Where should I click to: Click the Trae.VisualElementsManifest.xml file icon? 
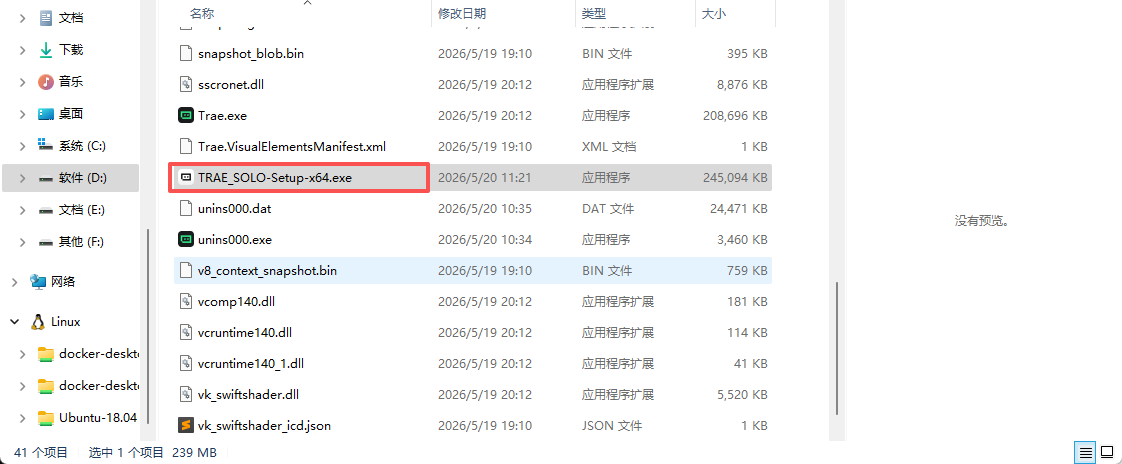(186, 146)
